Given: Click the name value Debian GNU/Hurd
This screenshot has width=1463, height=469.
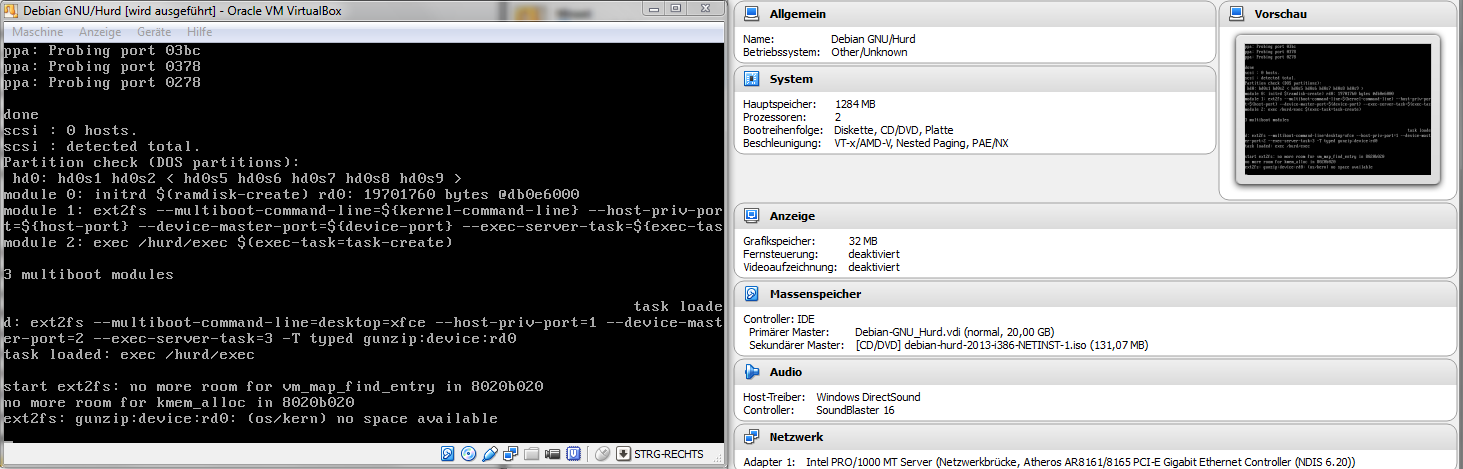Looking at the screenshot, I should [x=873, y=39].
